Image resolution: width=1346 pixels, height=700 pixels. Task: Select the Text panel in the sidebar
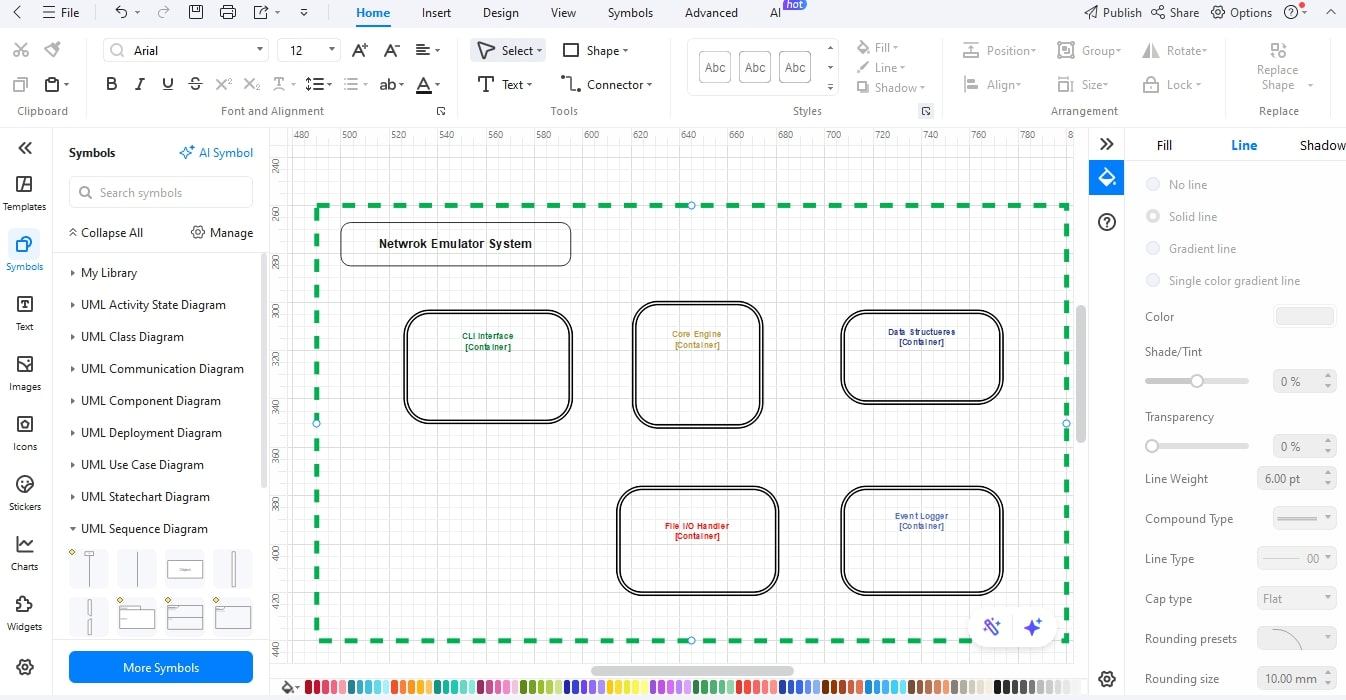24,310
